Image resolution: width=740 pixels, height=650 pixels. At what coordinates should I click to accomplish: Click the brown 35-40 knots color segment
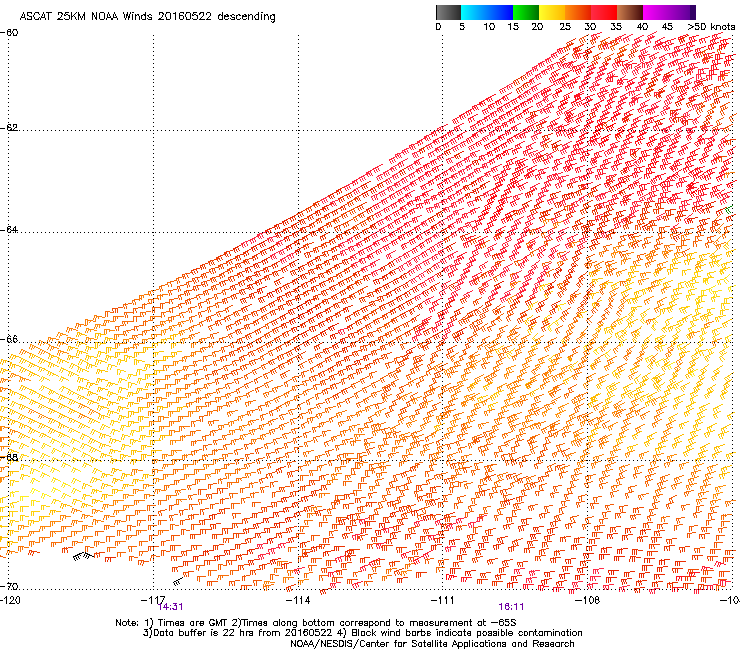coord(630,12)
